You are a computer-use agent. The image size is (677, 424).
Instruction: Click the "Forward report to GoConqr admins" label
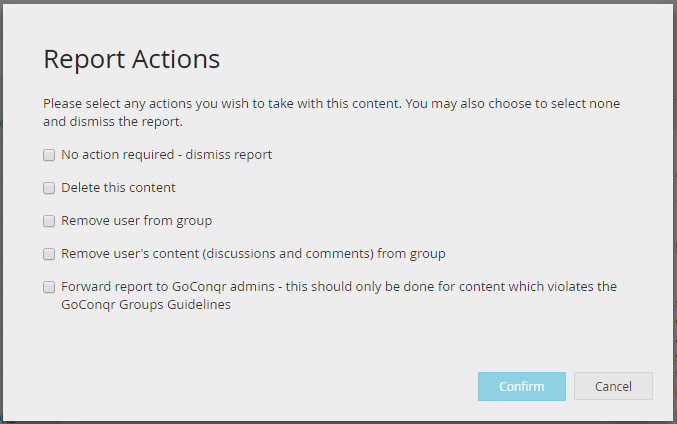click(167, 287)
